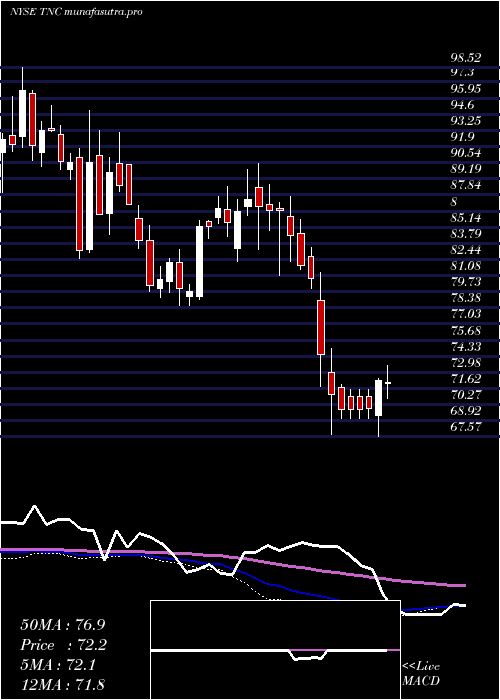Screen dimensions: 500x700
Task: Select the 91.9 price axis label
Action: pyautogui.click(x=462, y=137)
